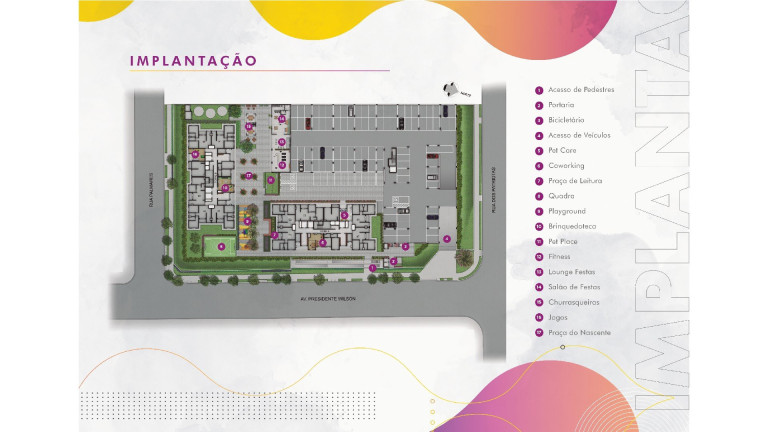This screenshot has height=432, width=768.
Task: Click the 'Lounge Festas' legend label
Action: (x=572, y=272)
